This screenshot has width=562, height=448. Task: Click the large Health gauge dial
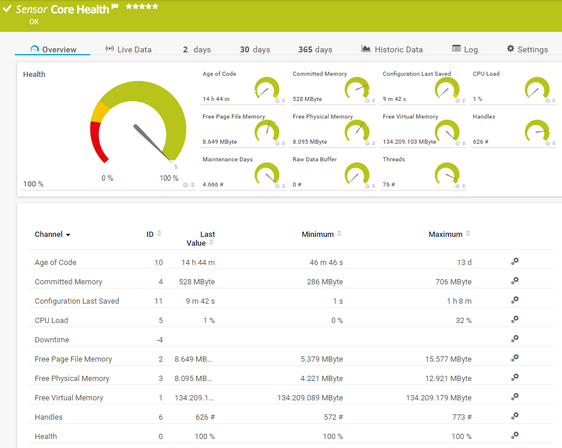(138, 122)
